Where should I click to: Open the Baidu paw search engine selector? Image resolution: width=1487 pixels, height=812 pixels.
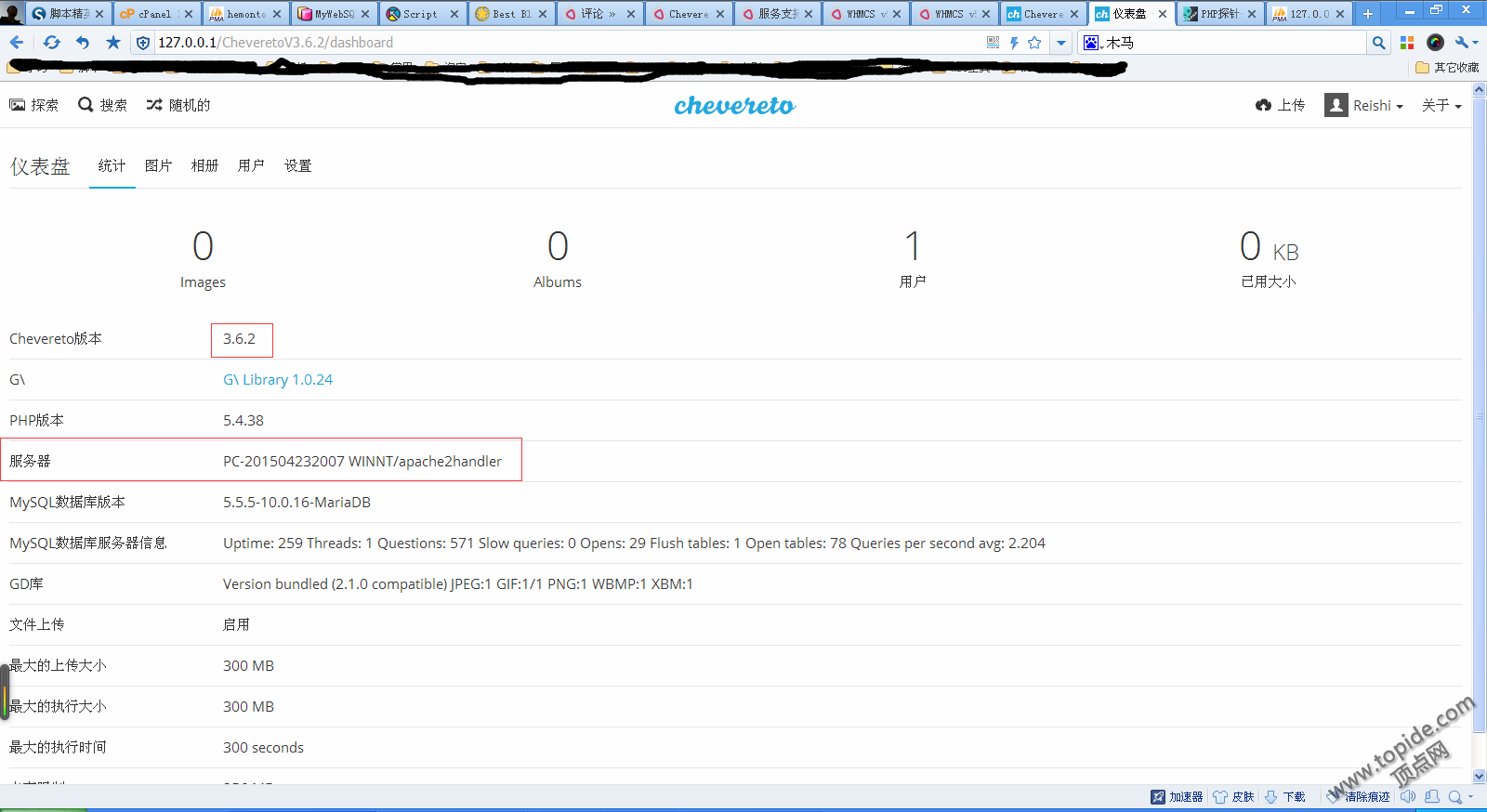pos(1092,43)
